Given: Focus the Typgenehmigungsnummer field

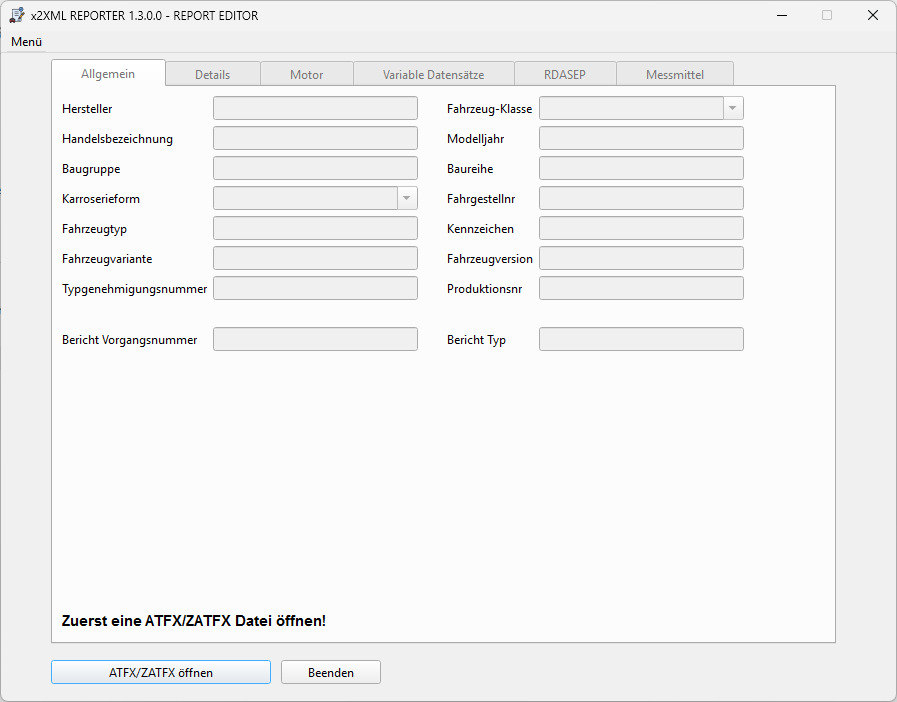Looking at the screenshot, I should 315,288.
